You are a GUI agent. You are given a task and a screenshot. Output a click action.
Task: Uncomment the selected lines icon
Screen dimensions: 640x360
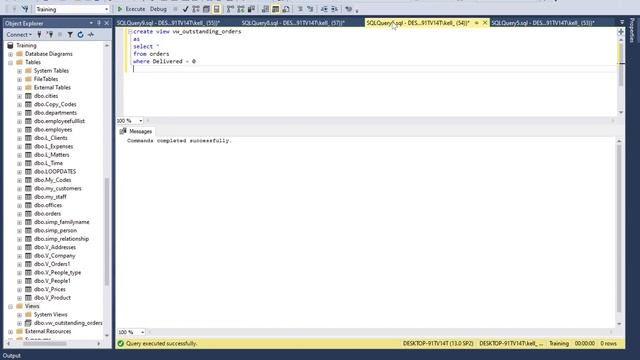pyautogui.click(x=310, y=9)
